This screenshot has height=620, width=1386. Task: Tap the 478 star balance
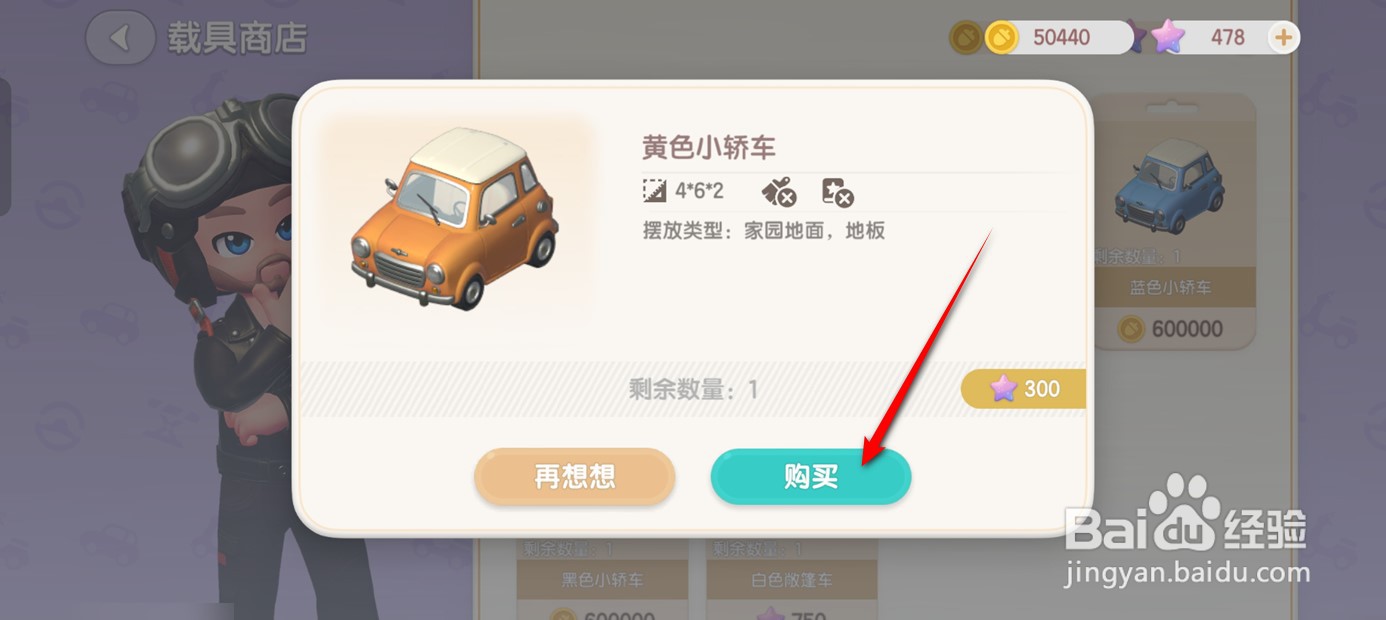(1227, 38)
